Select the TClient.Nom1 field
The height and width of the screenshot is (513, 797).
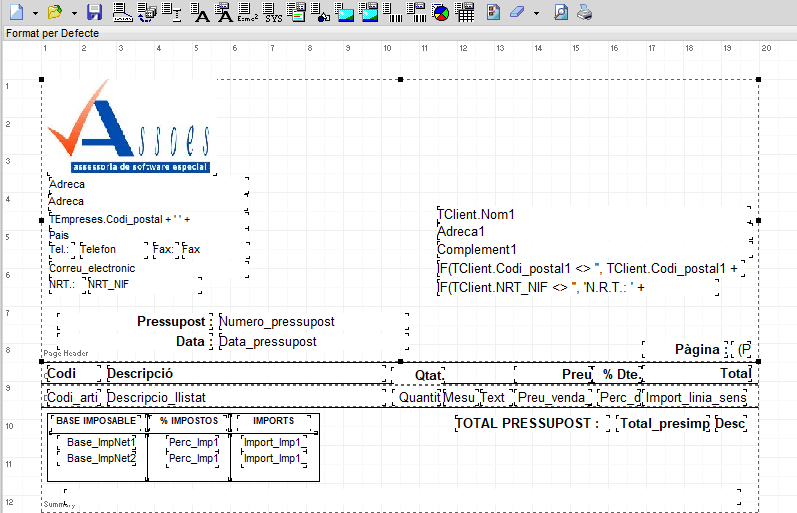[x=593, y=215]
